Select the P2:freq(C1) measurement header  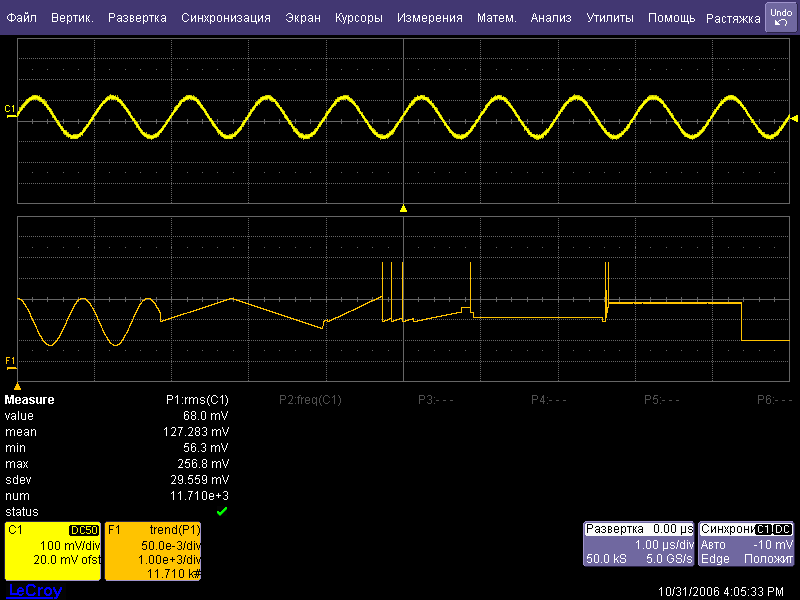tap(310, 400)
